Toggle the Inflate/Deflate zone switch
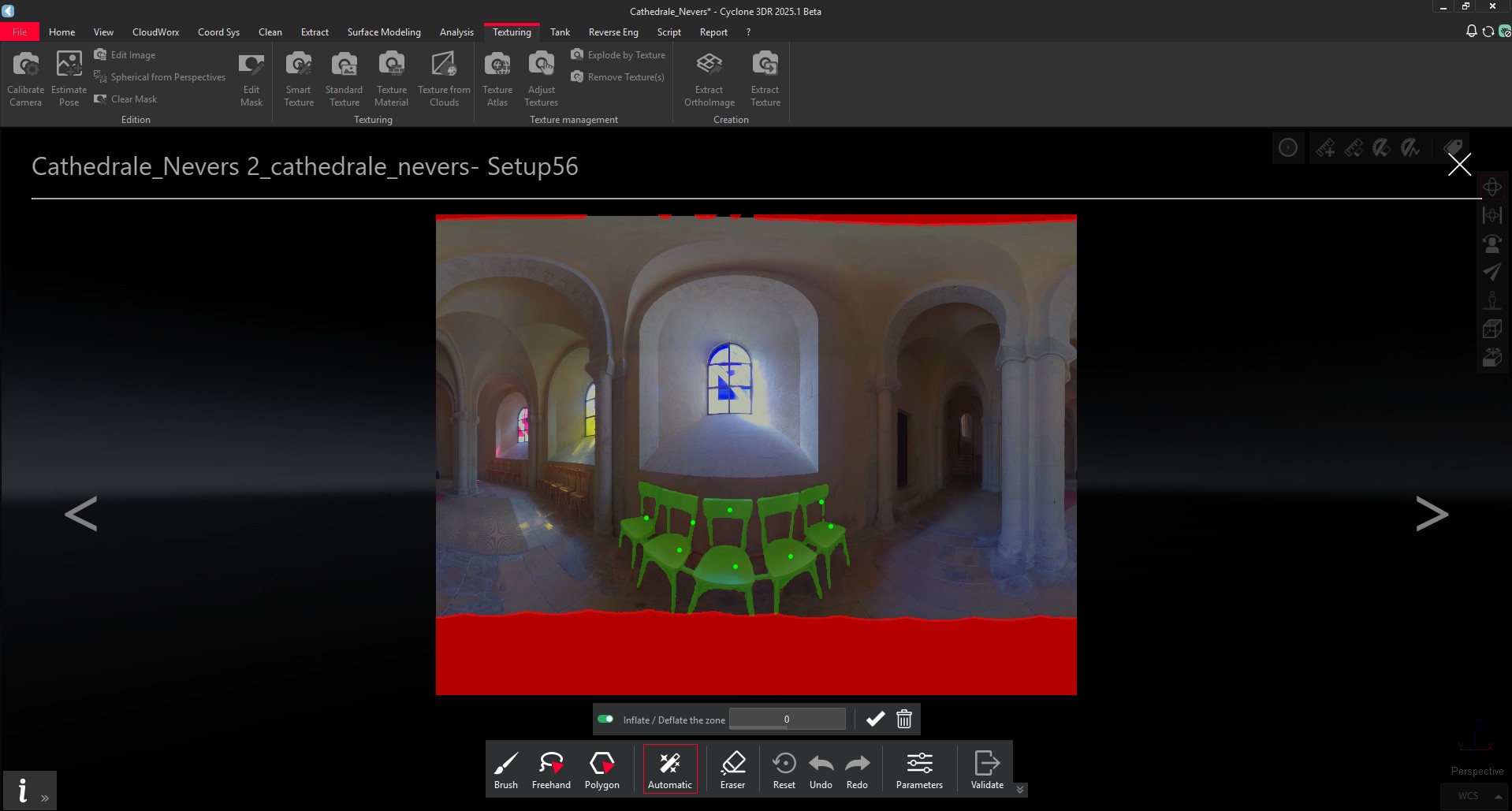 point(606,719)
